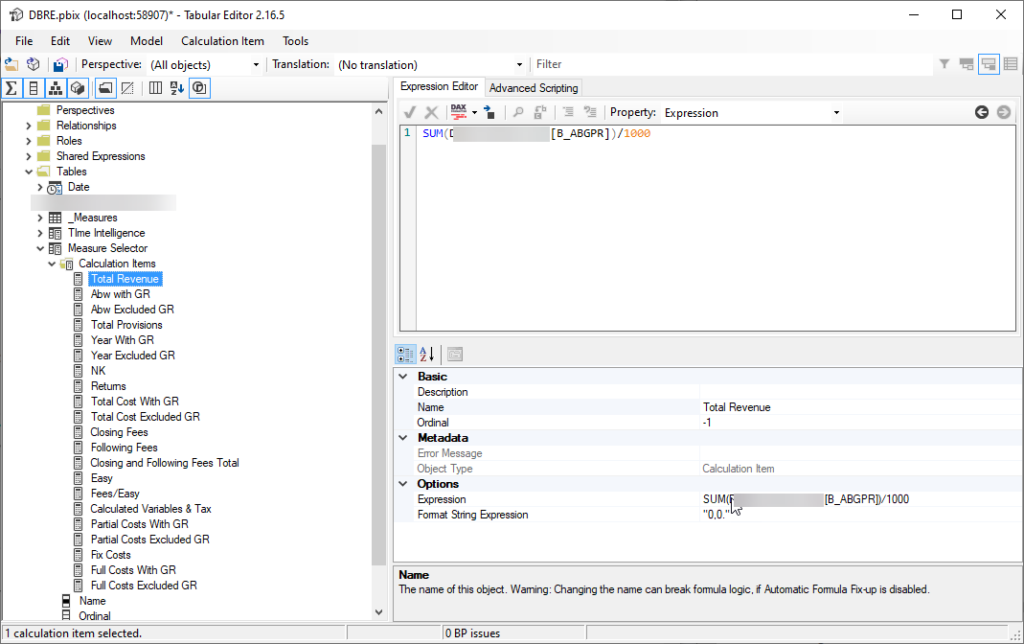This screenshot has width=1024, height=644.
Task: Expand the Date table
Action: 40,187
